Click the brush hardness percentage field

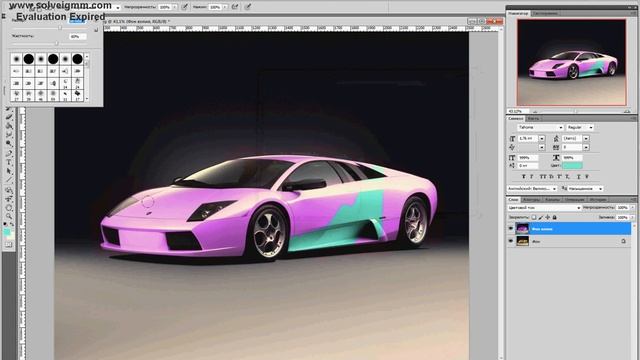(x=77, y=36)
